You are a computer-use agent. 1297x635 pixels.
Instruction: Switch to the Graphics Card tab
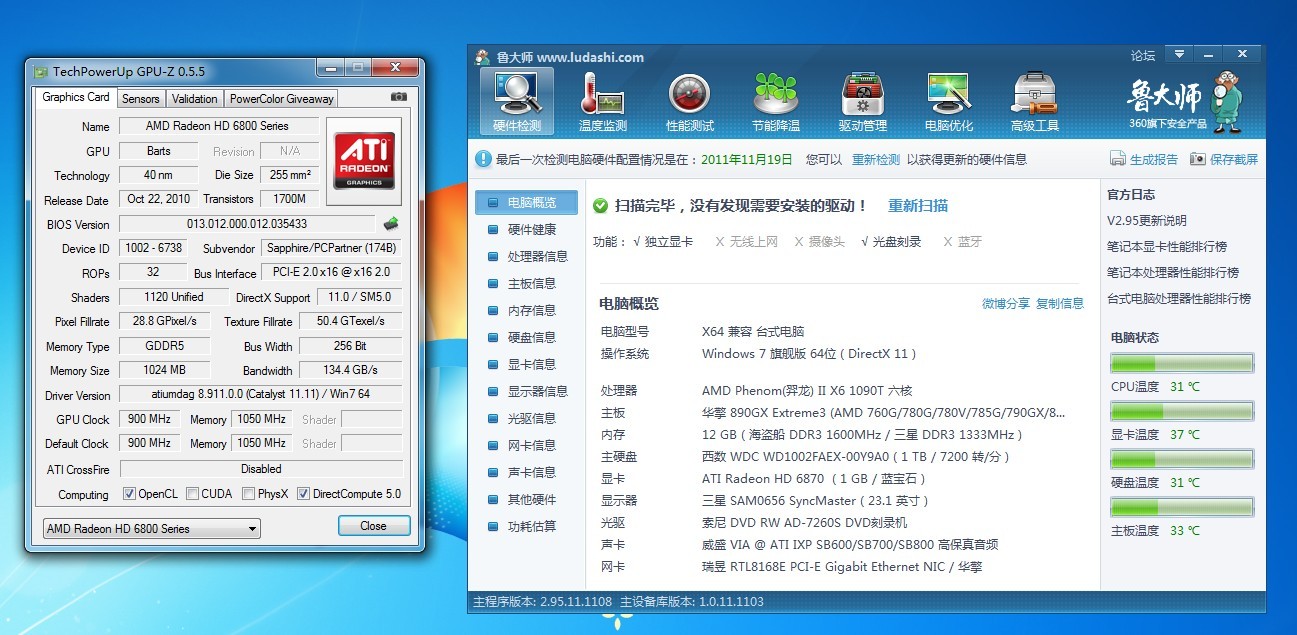[76, 98]
